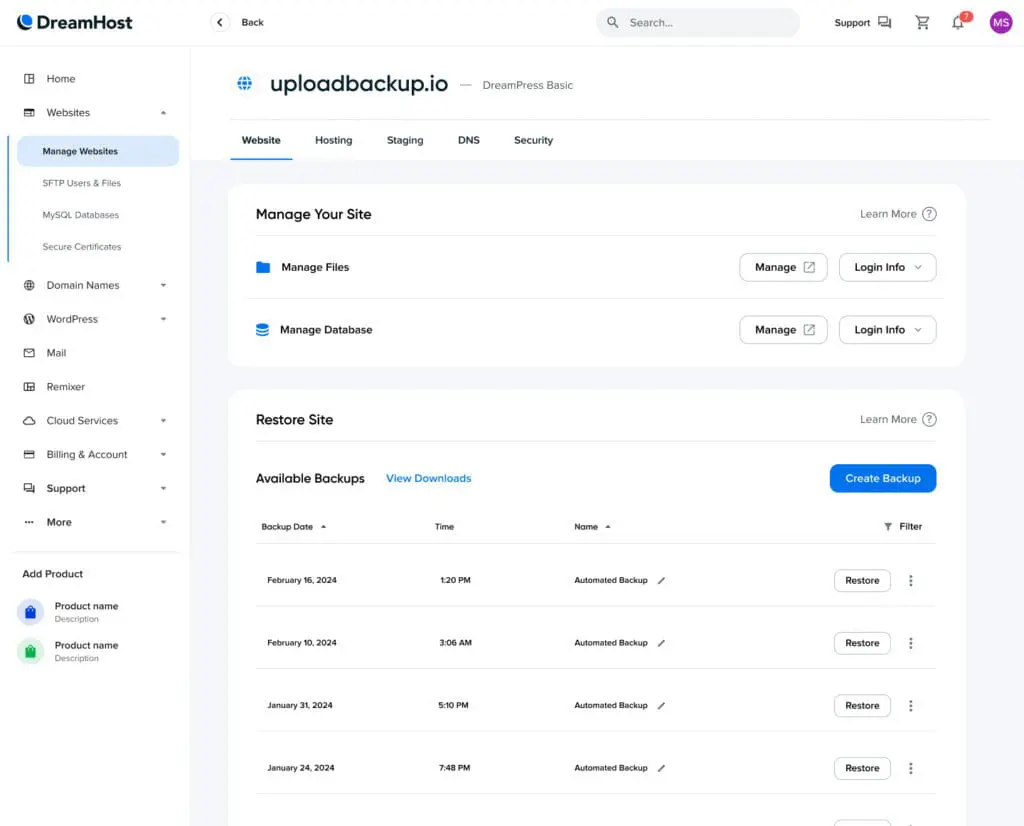Viewport: 1024px width, 826px height.
Task: Open more options for January 24, 2024 backup
Action: pos(910,769)
